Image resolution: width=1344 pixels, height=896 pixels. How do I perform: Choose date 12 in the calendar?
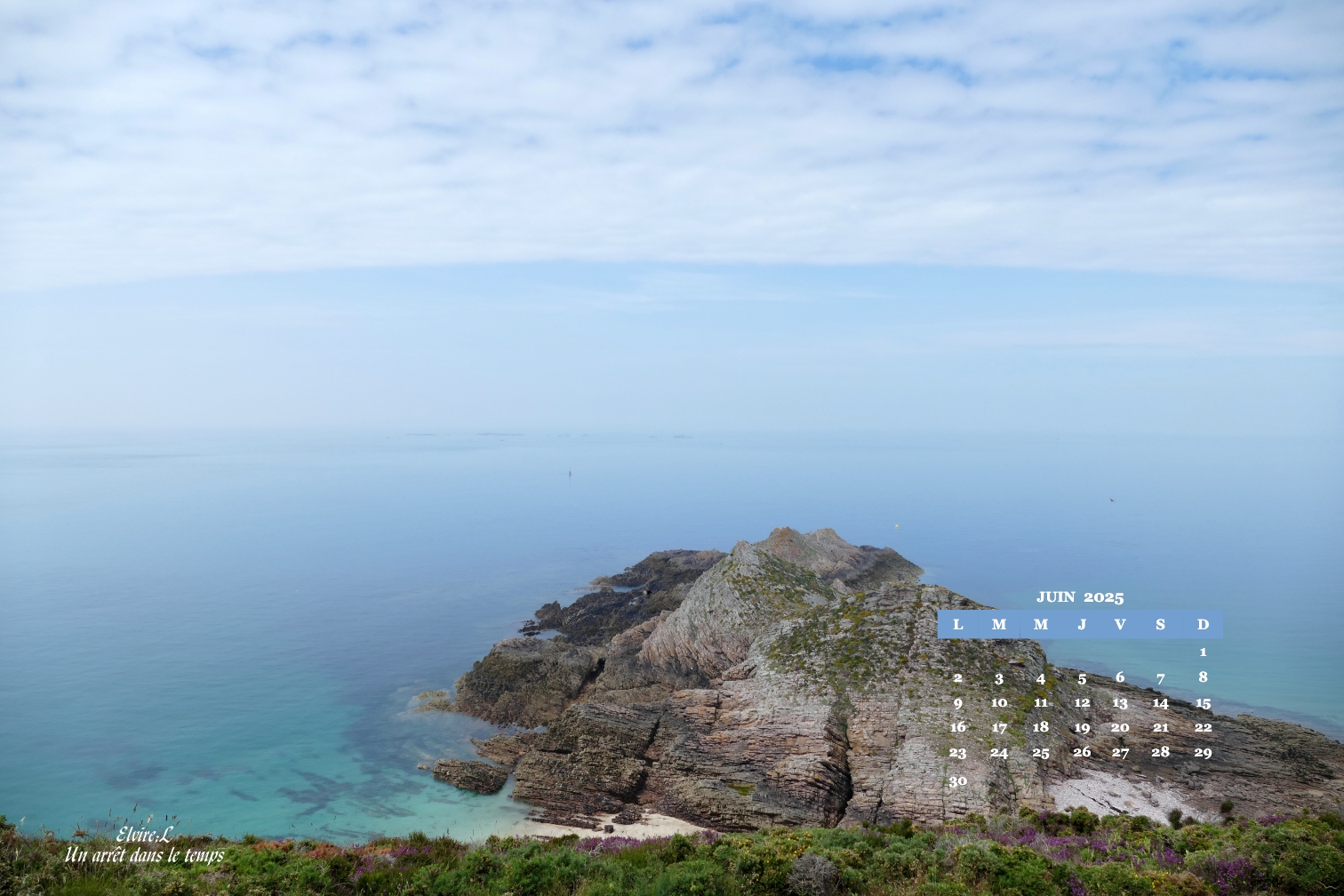(1082, 702)
